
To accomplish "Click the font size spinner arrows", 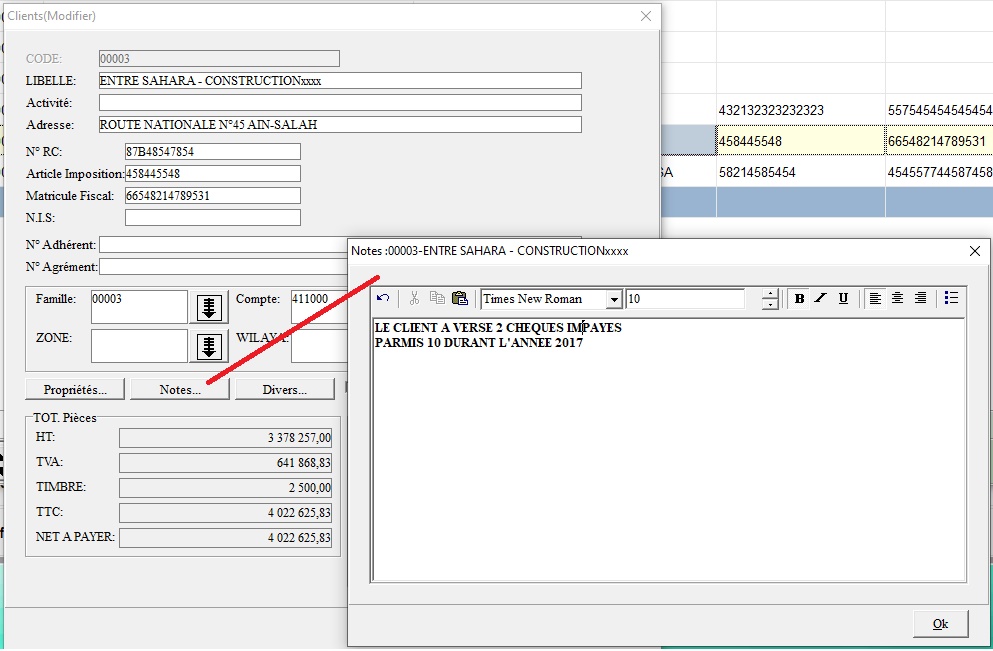I will [x=769, y=299].
